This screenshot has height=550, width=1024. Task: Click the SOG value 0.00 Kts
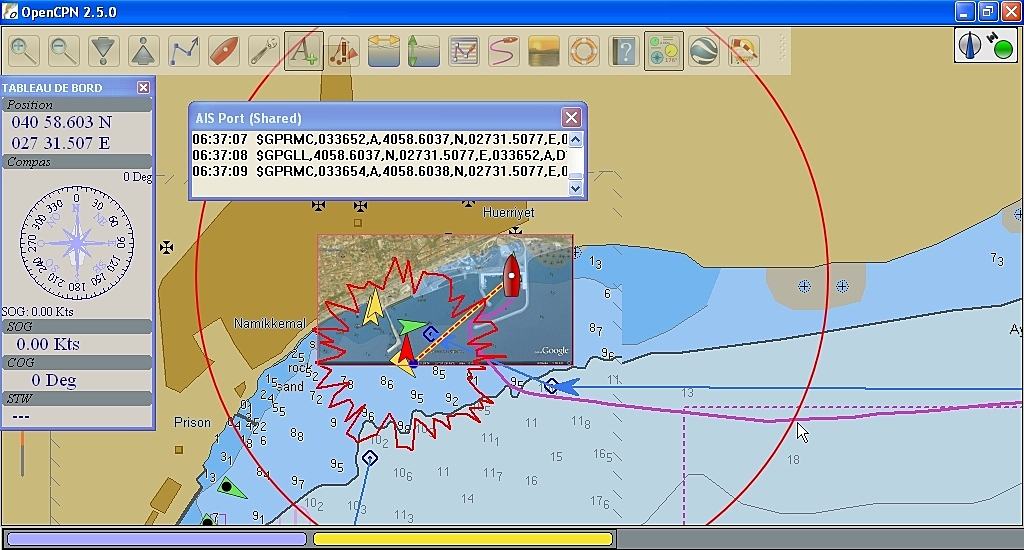[48, 344]
